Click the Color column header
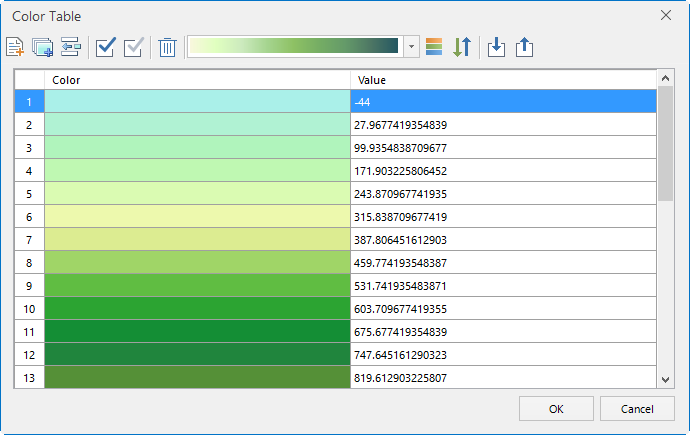The height and width of the screenshot is (435, 690). (197, 79)
